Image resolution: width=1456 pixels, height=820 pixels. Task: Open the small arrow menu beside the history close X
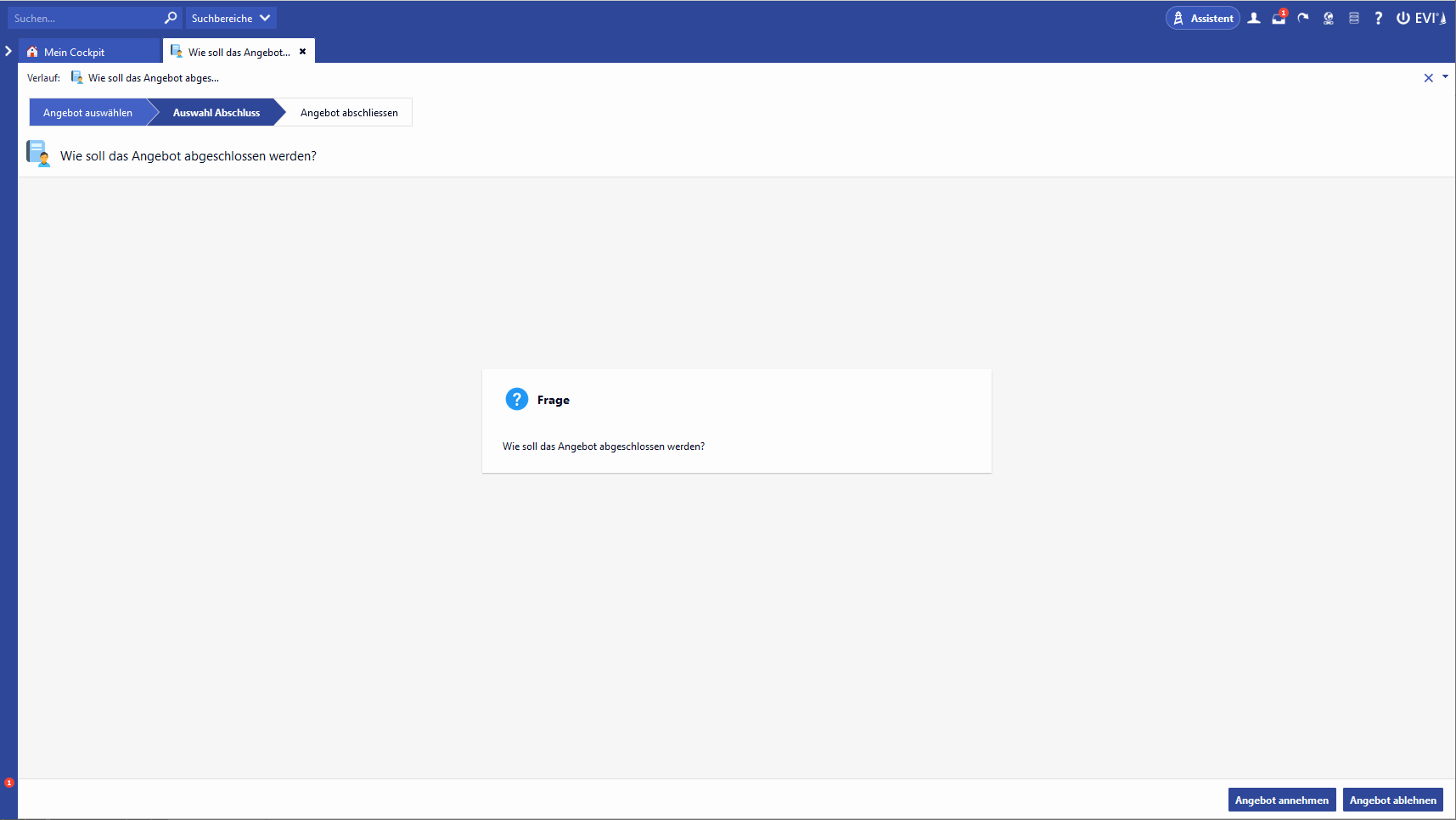pos(1445,77)
